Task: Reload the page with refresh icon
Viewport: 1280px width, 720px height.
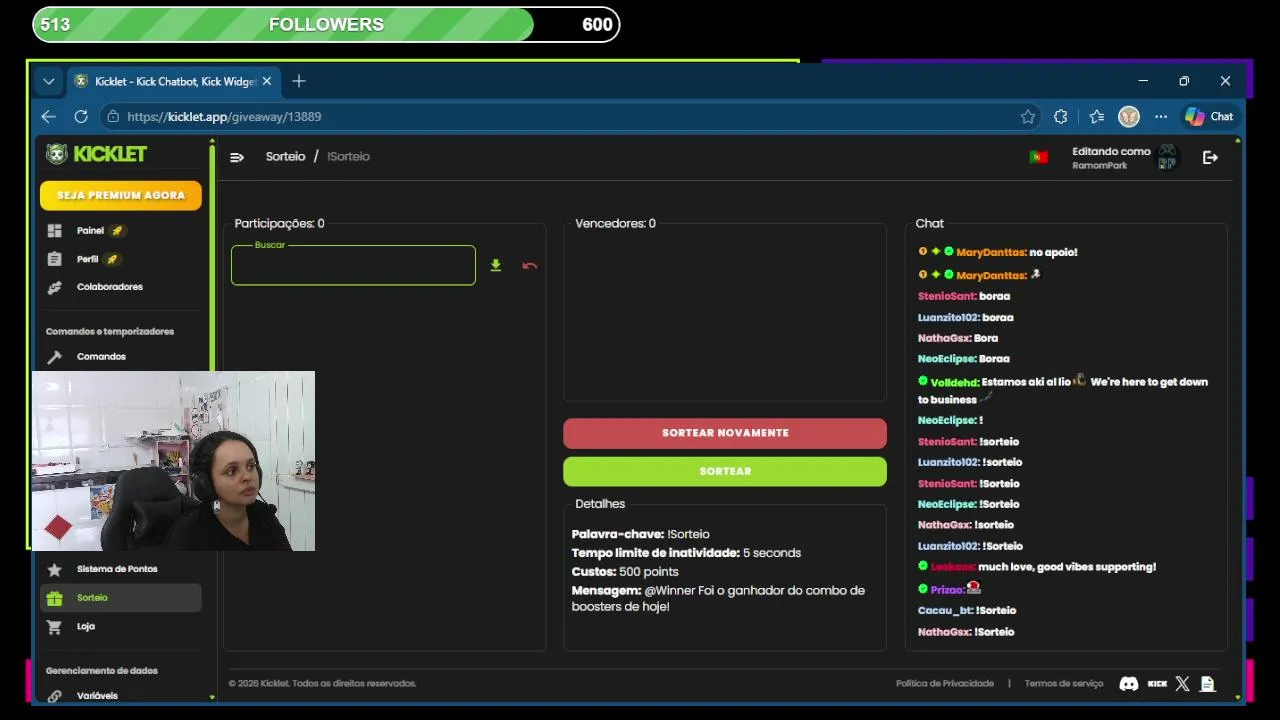Action: (81, 117)
